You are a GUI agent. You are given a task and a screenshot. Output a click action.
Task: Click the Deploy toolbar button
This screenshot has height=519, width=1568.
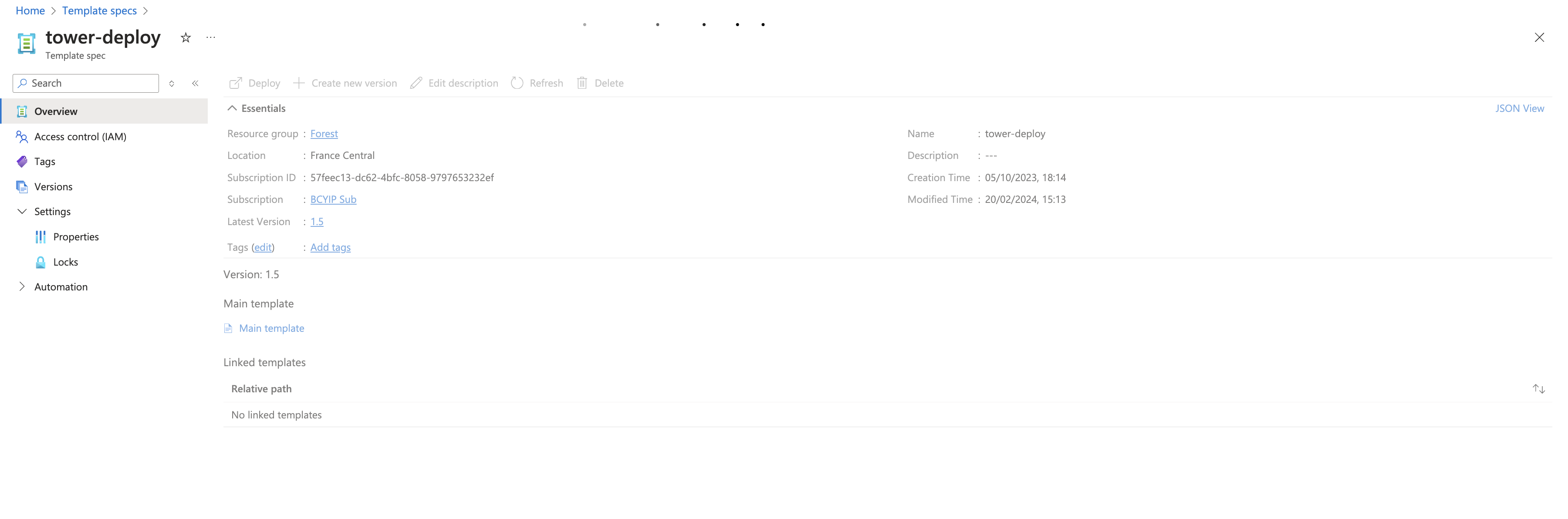coord(254,83)
